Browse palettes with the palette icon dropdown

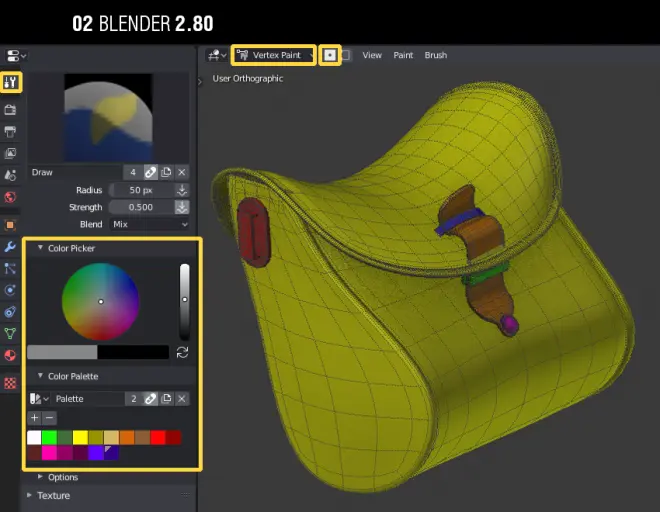(39, 399)
